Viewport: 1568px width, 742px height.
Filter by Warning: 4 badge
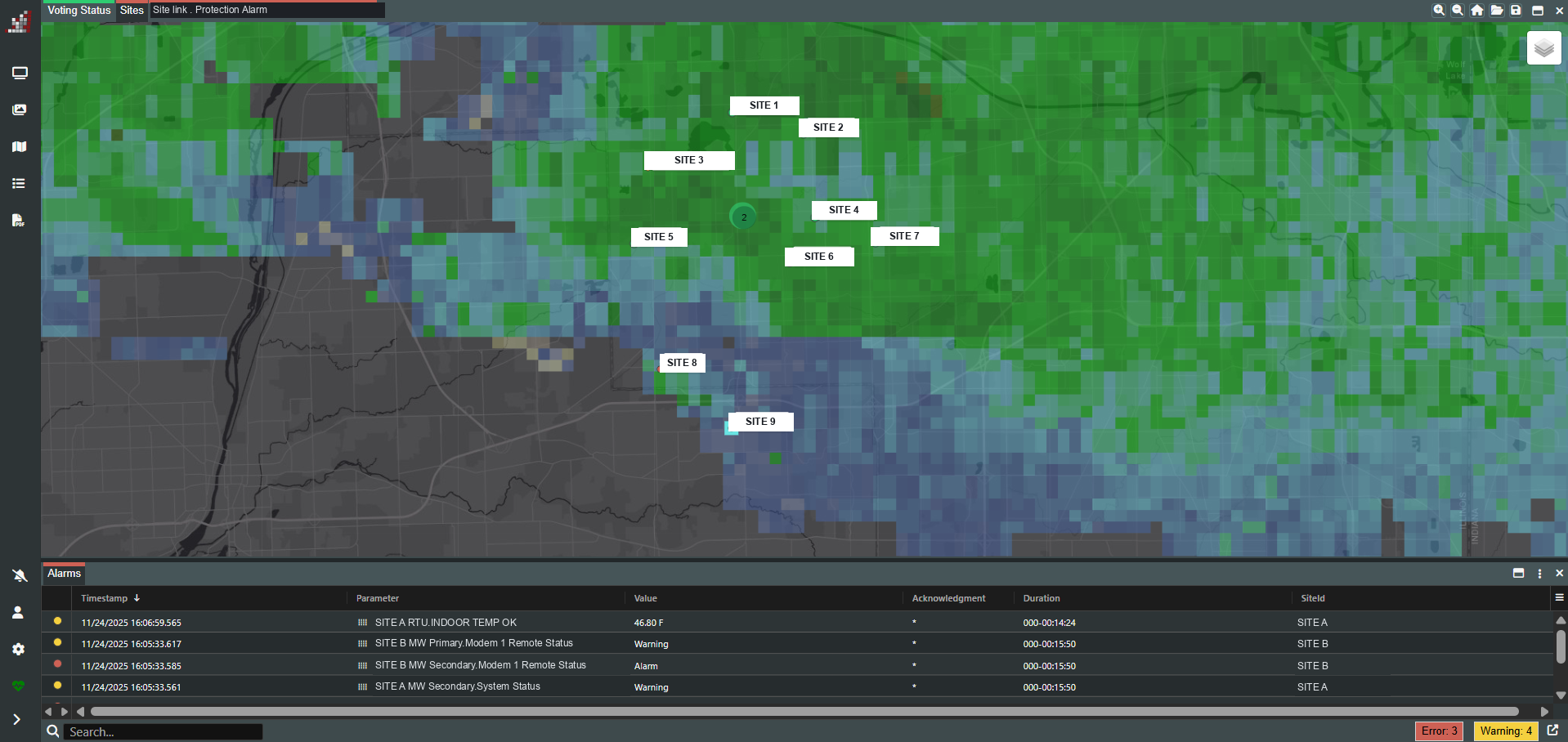pyautogui.click(x=1506, y=731)
